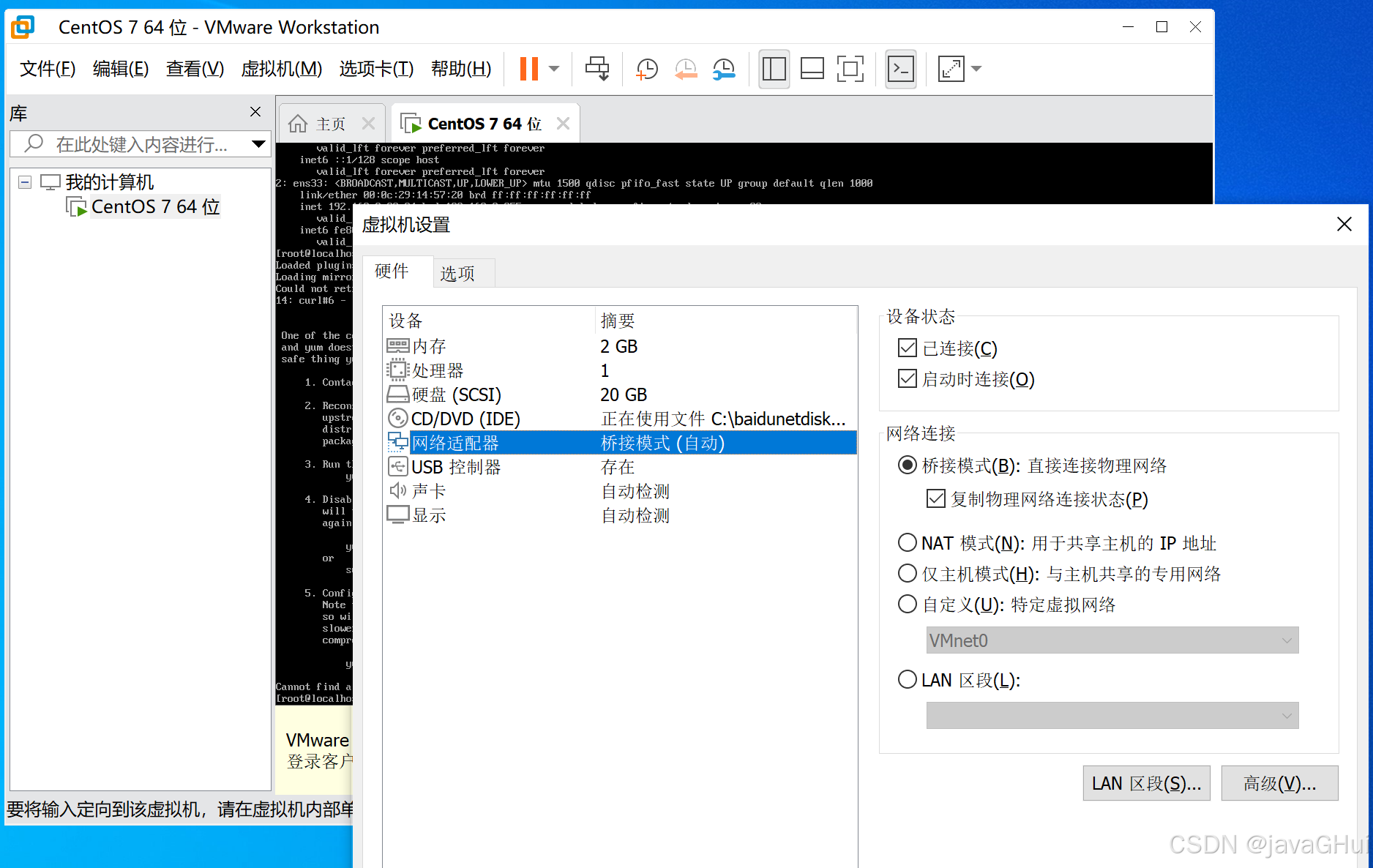The height and width of the screenshot is (868, 1373).
Task: Click the 20 GB summary value
Action: 624,395
